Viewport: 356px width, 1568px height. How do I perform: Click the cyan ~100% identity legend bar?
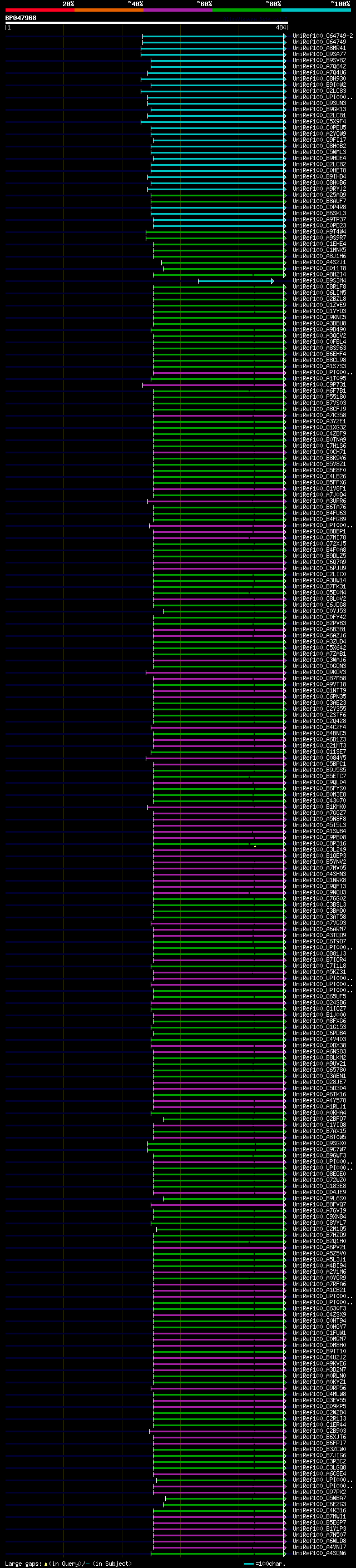coord(317,10)
